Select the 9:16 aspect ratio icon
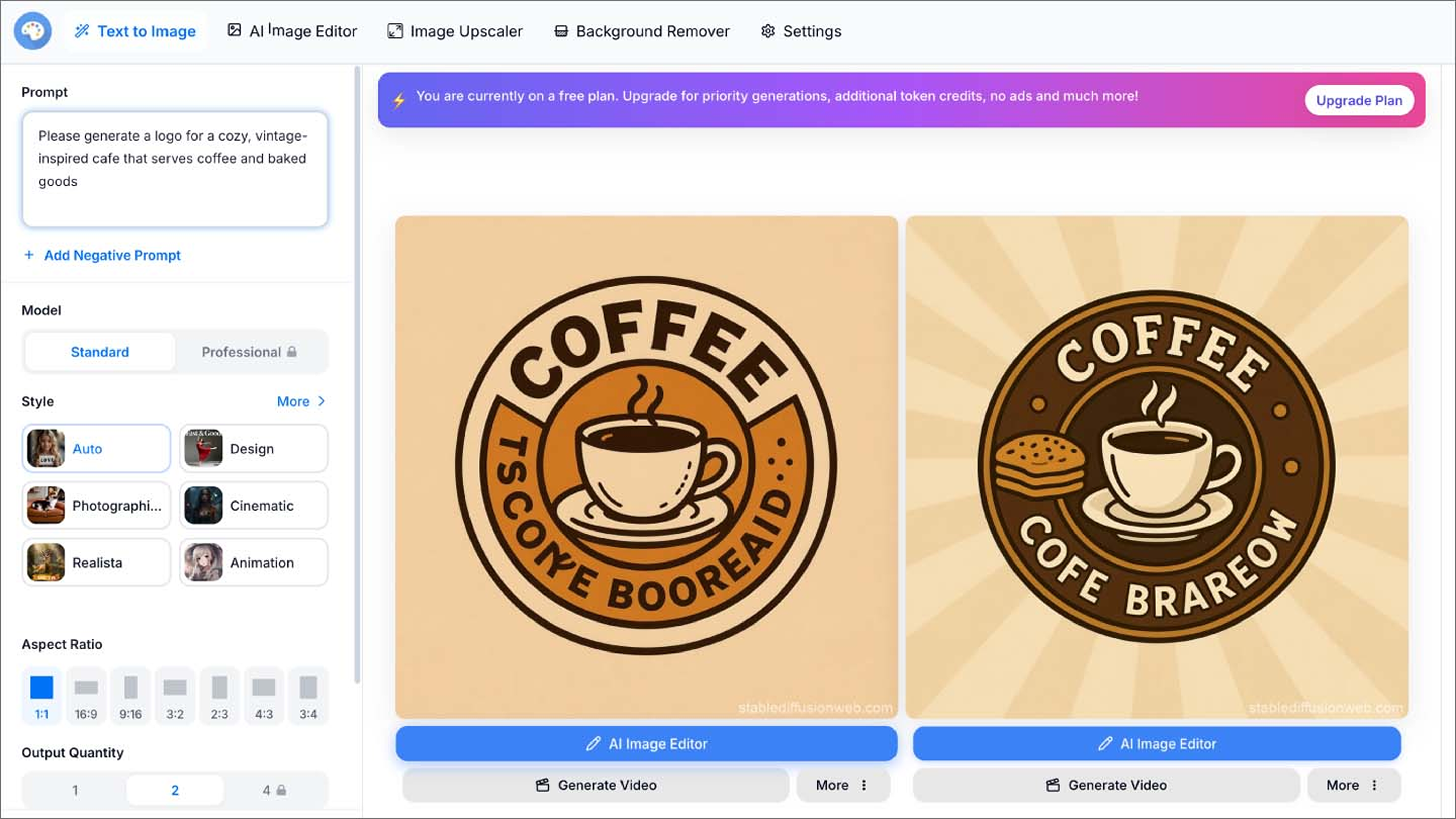This screenshot has height=819, width=1456. coord(130,696)
